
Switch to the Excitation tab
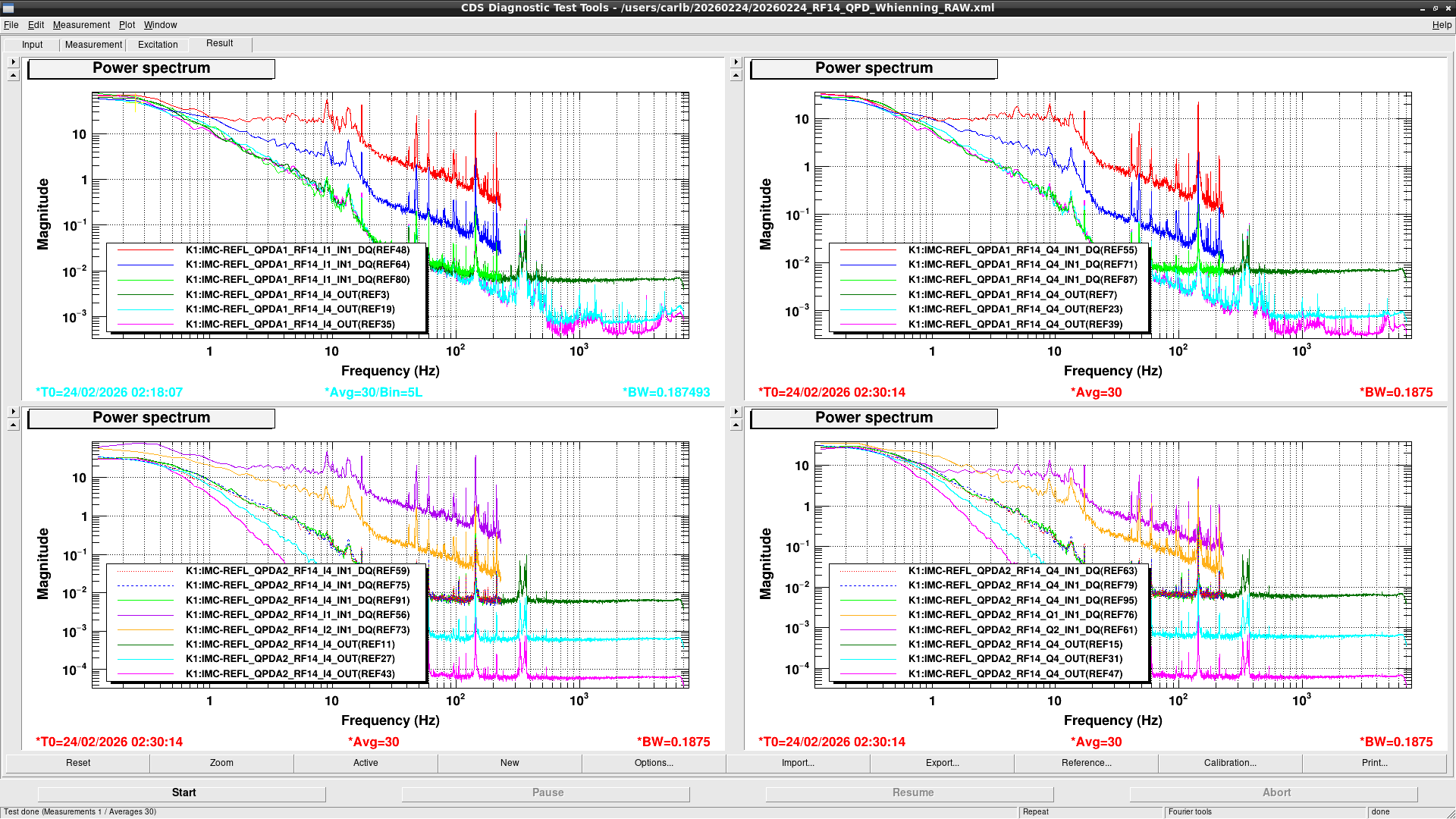click(158, 45)
